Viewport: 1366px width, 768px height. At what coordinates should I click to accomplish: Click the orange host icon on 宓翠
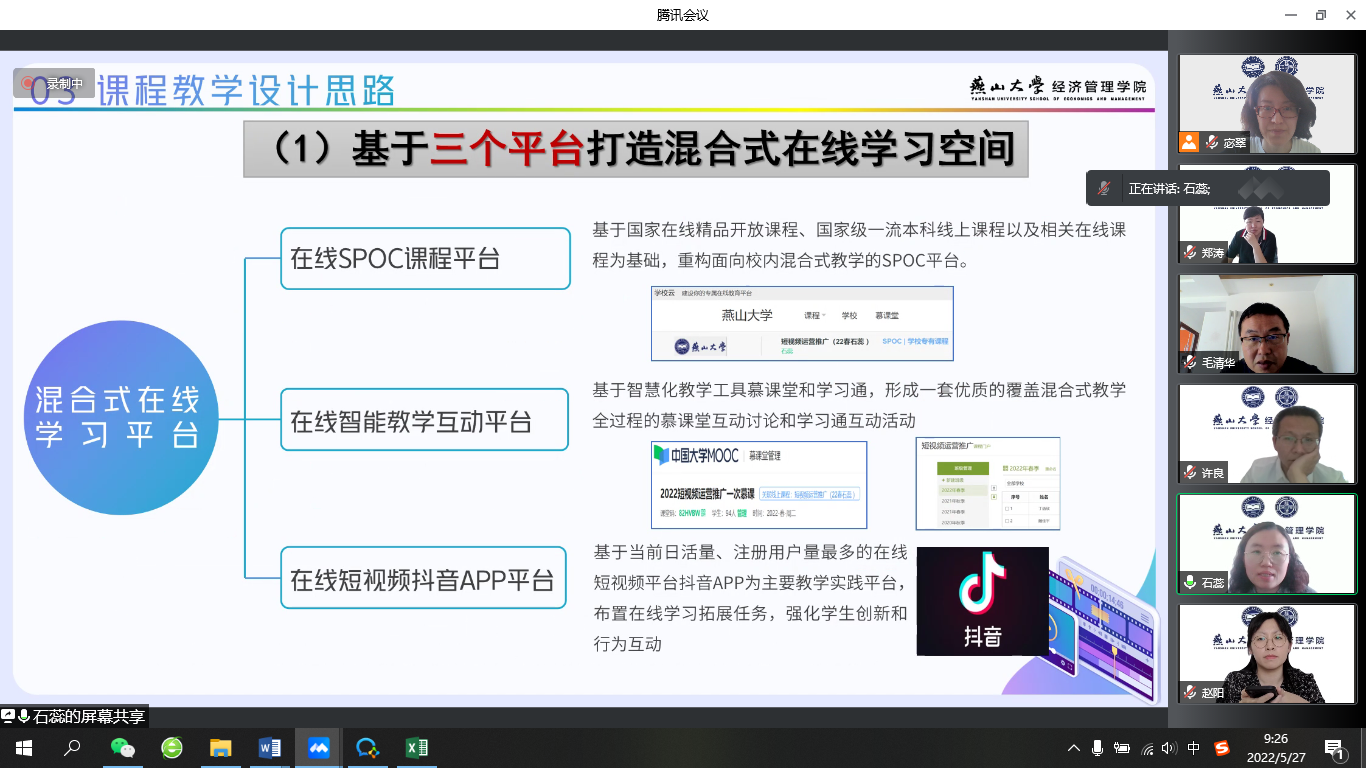pyautogui.click(x=1188, y=142)
